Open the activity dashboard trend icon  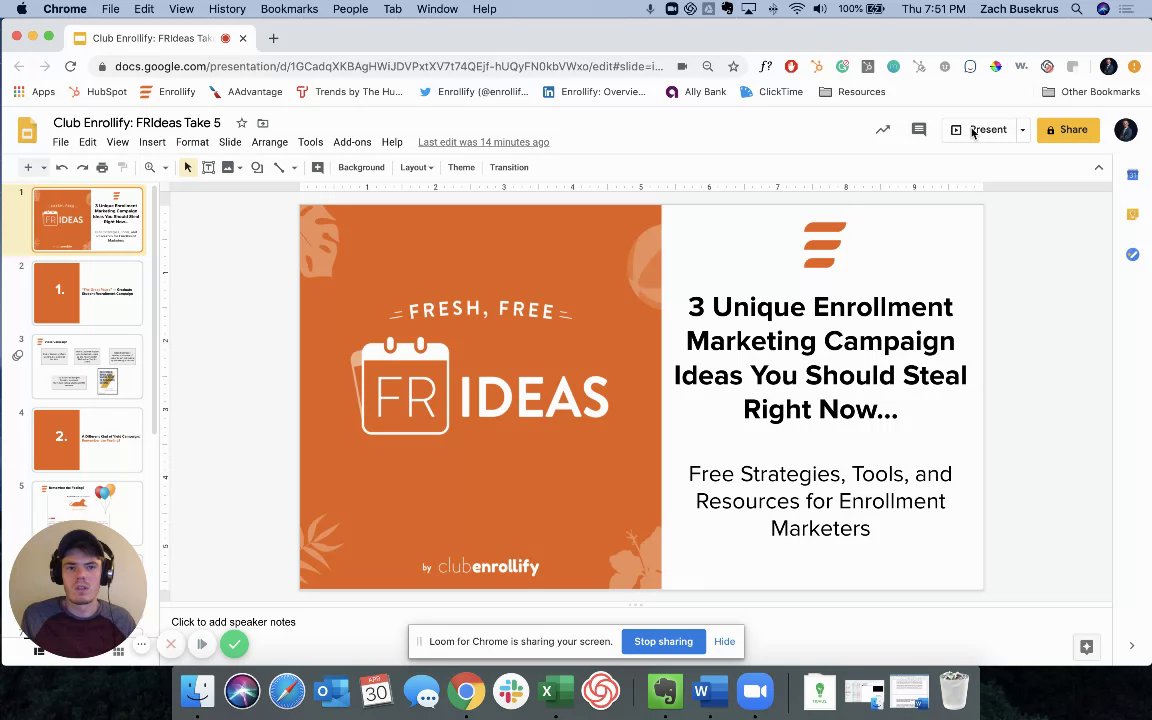tap(882, 130)
